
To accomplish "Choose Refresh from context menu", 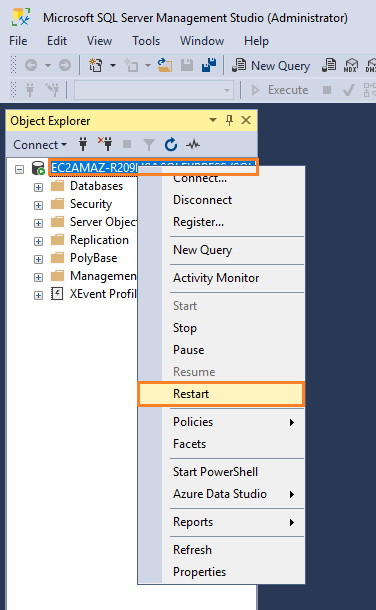I will coord(222,550).
